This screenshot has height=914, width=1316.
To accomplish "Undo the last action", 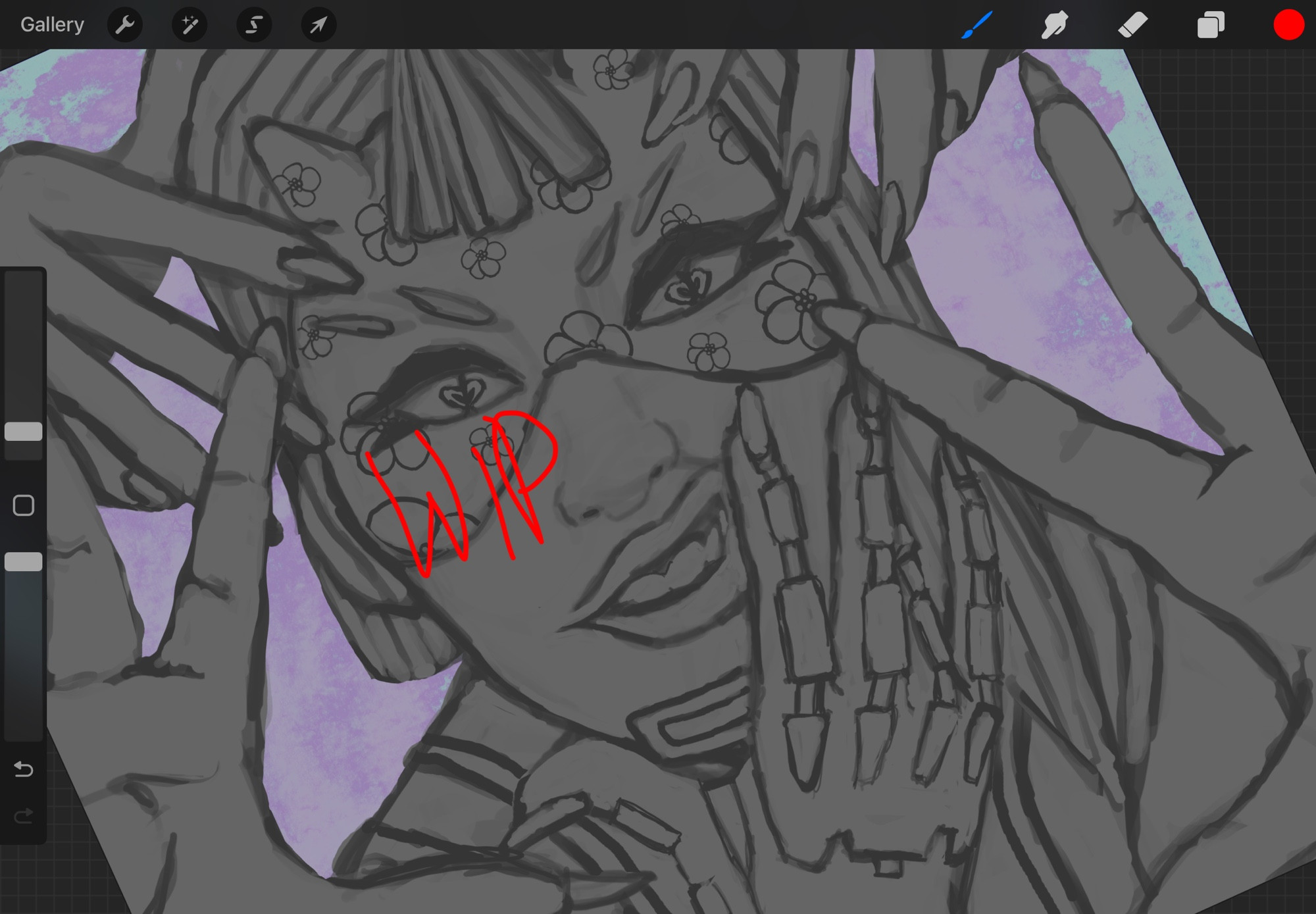I will pos(24,769).
